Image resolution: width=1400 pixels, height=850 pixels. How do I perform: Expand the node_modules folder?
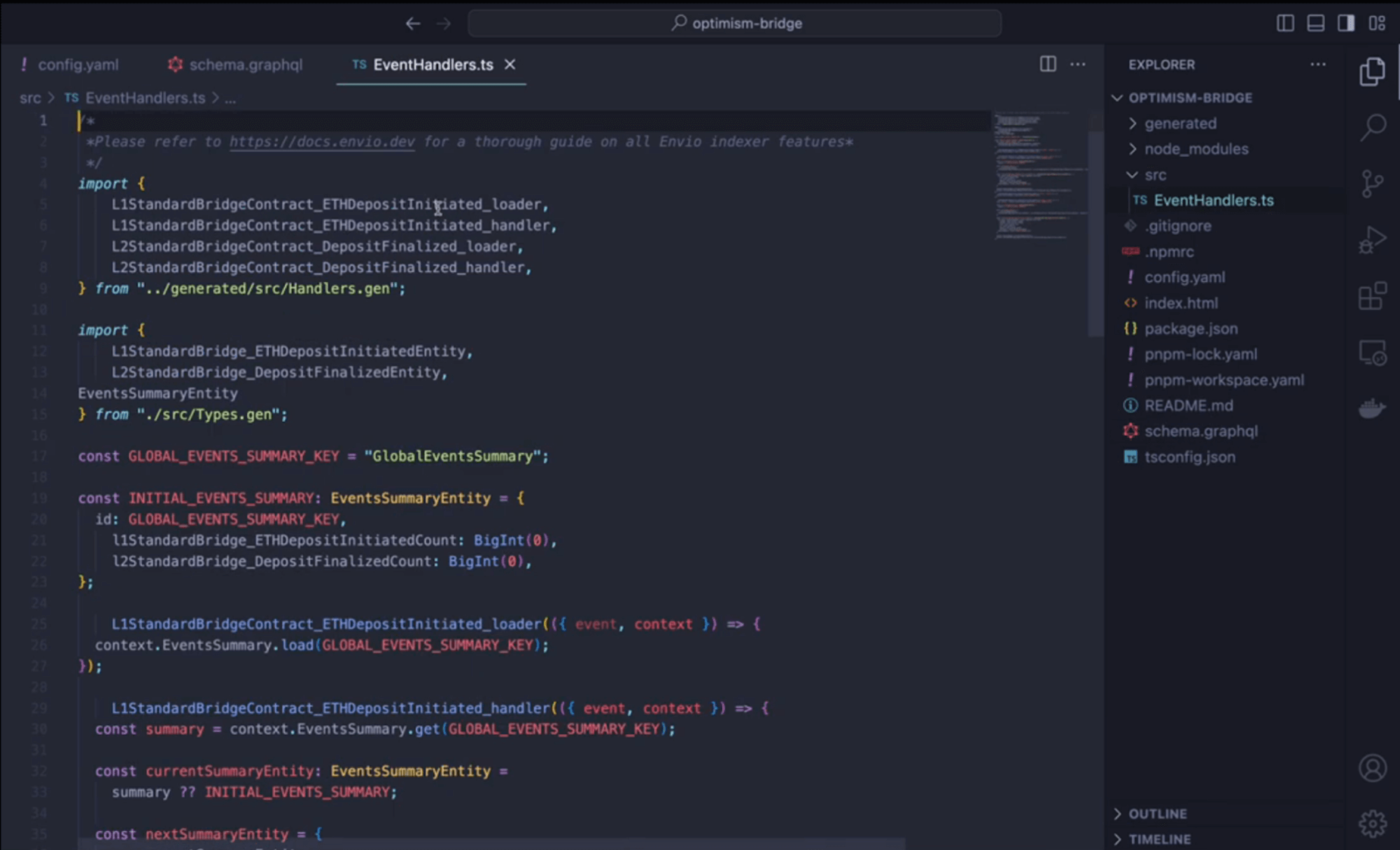coord(1196,149)
